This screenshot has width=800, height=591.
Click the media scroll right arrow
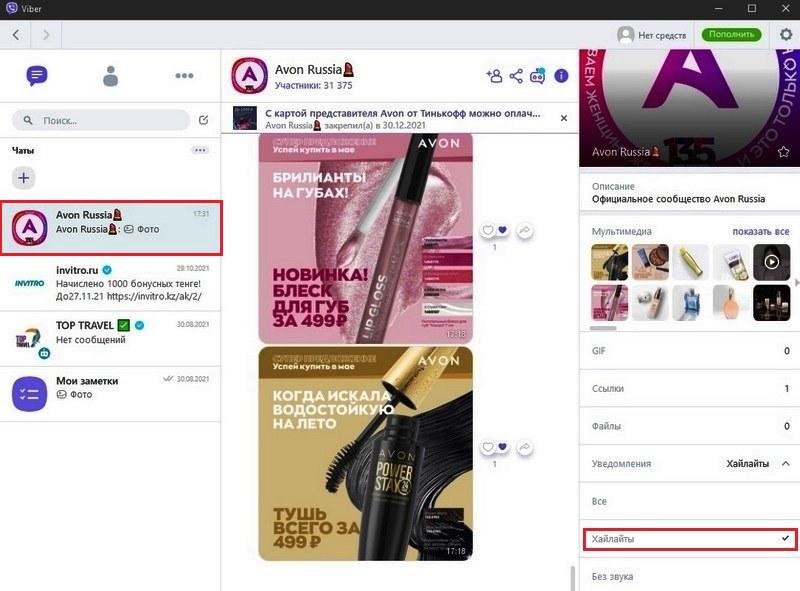(796, 282)
